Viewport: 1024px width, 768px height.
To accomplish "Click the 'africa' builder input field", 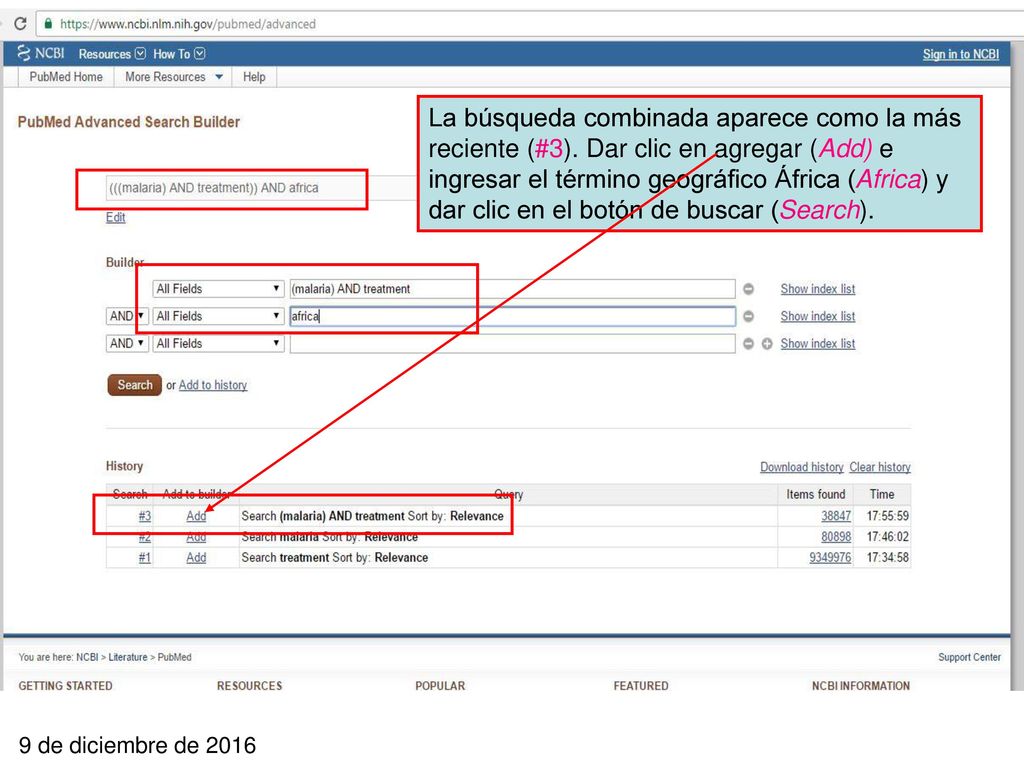I will pos(513,316).
